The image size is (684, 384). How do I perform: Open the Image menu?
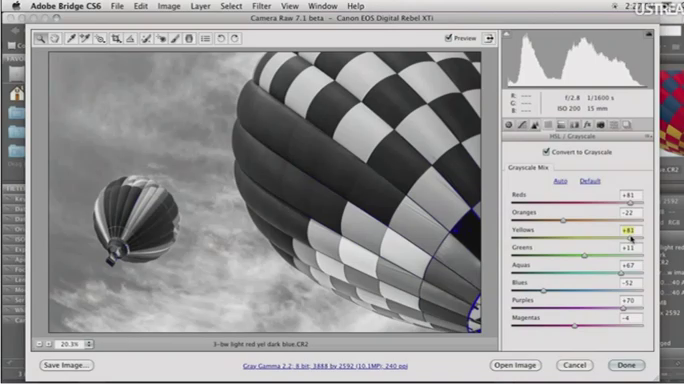[x=169, y=6]
